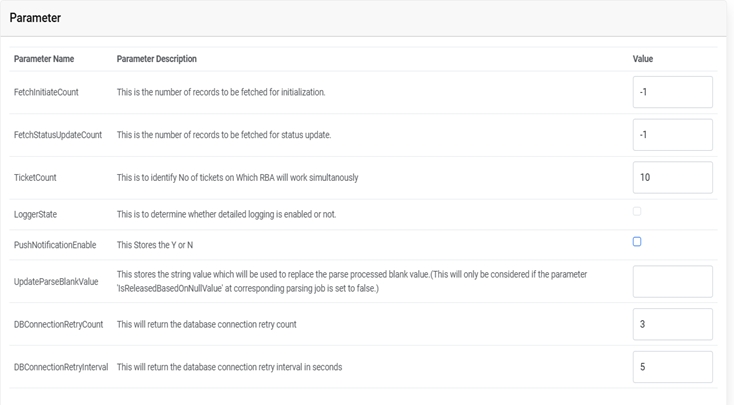Click the Parameter panel title

pos(35,18)
